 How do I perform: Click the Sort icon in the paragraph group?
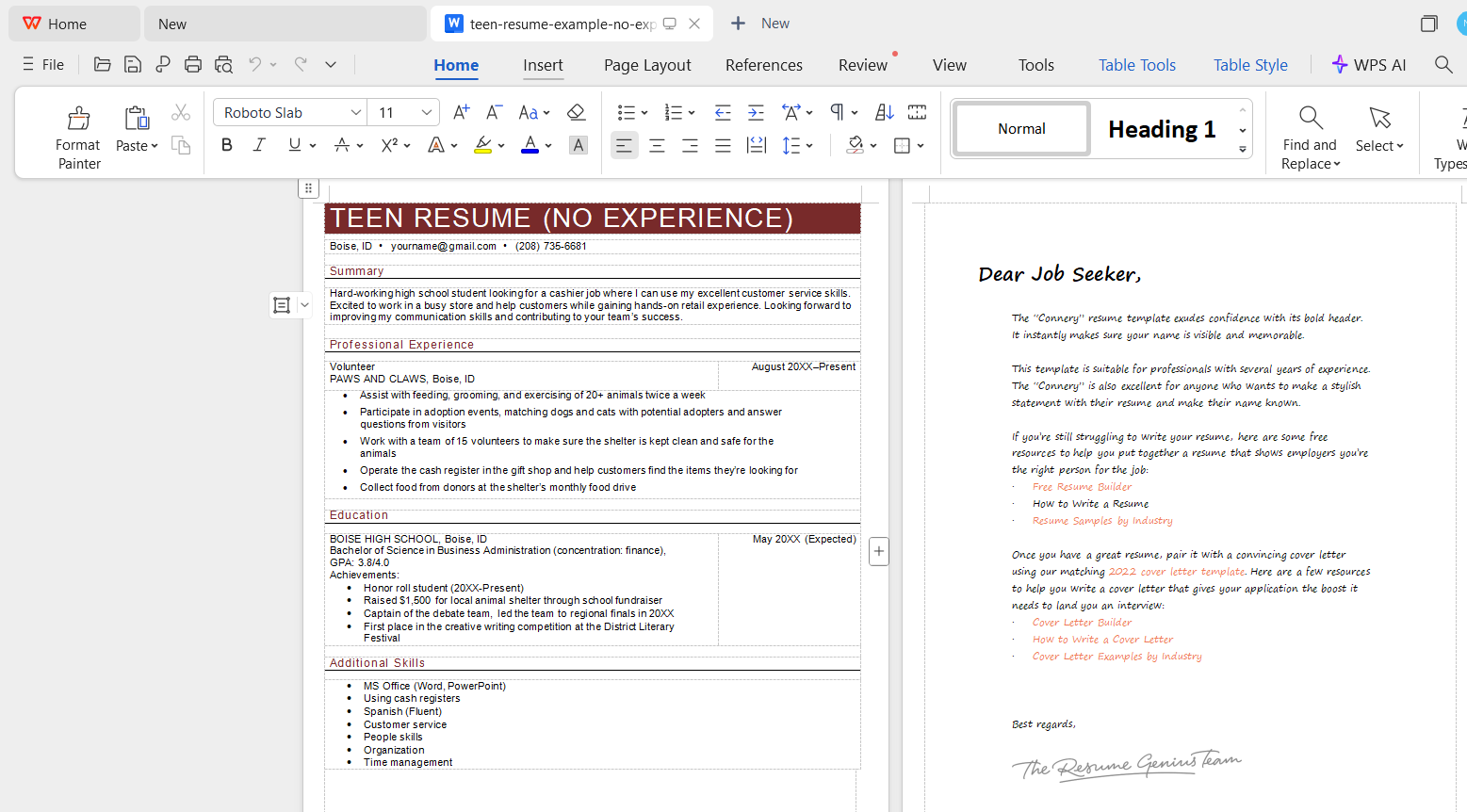pos(883,111)
